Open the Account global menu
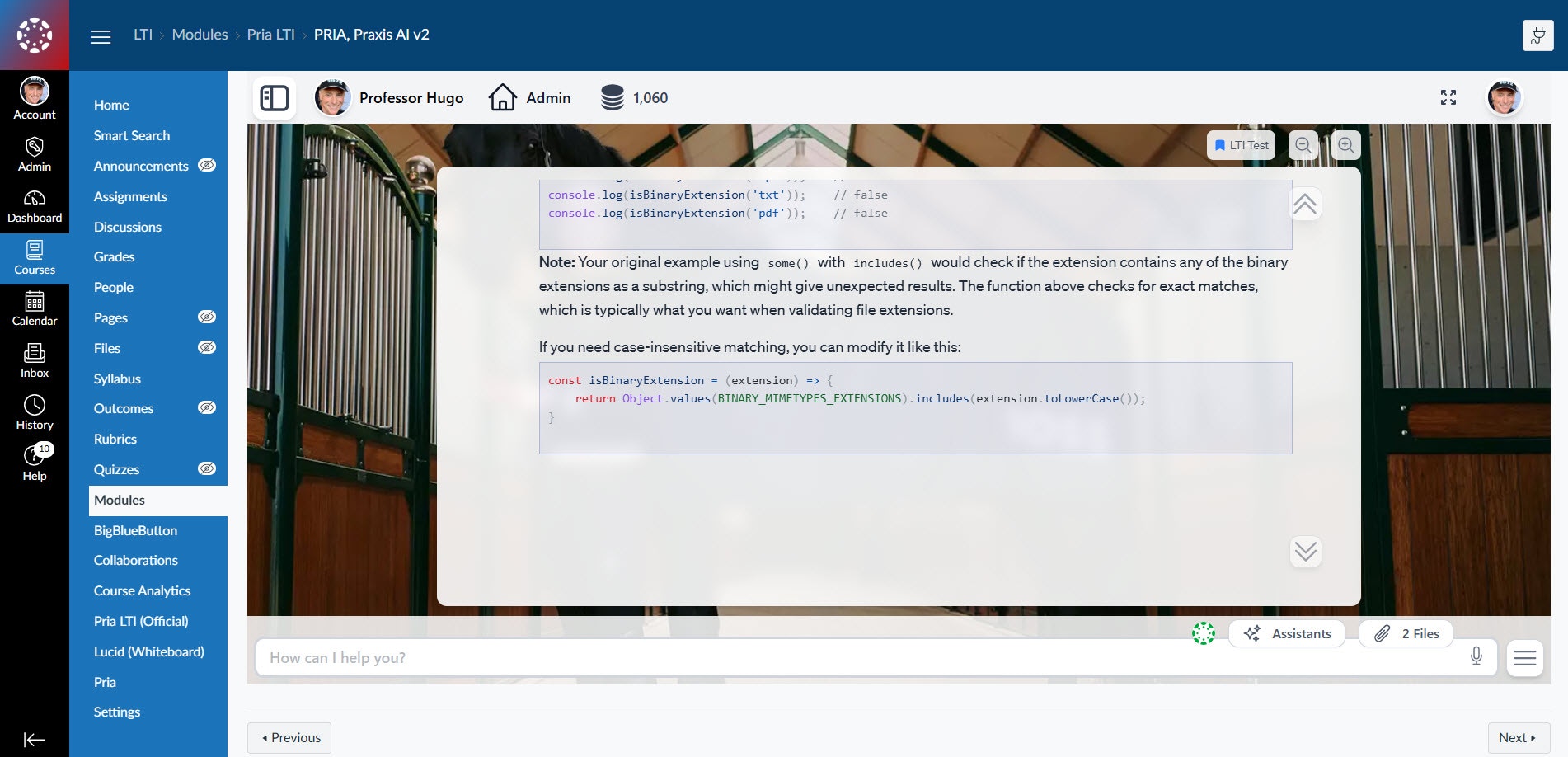Screen dimensions: 1568x757 click(35, 98)
